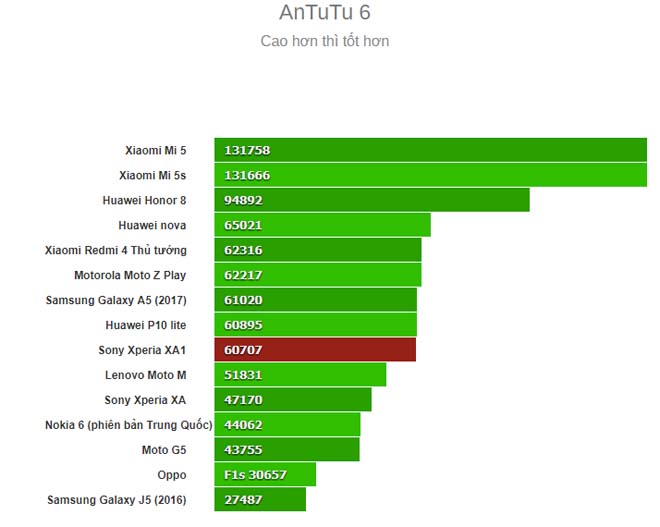Select the Sony Xperia XA1 label
This screenshot has width=660, height=527.
click(142, 350)
